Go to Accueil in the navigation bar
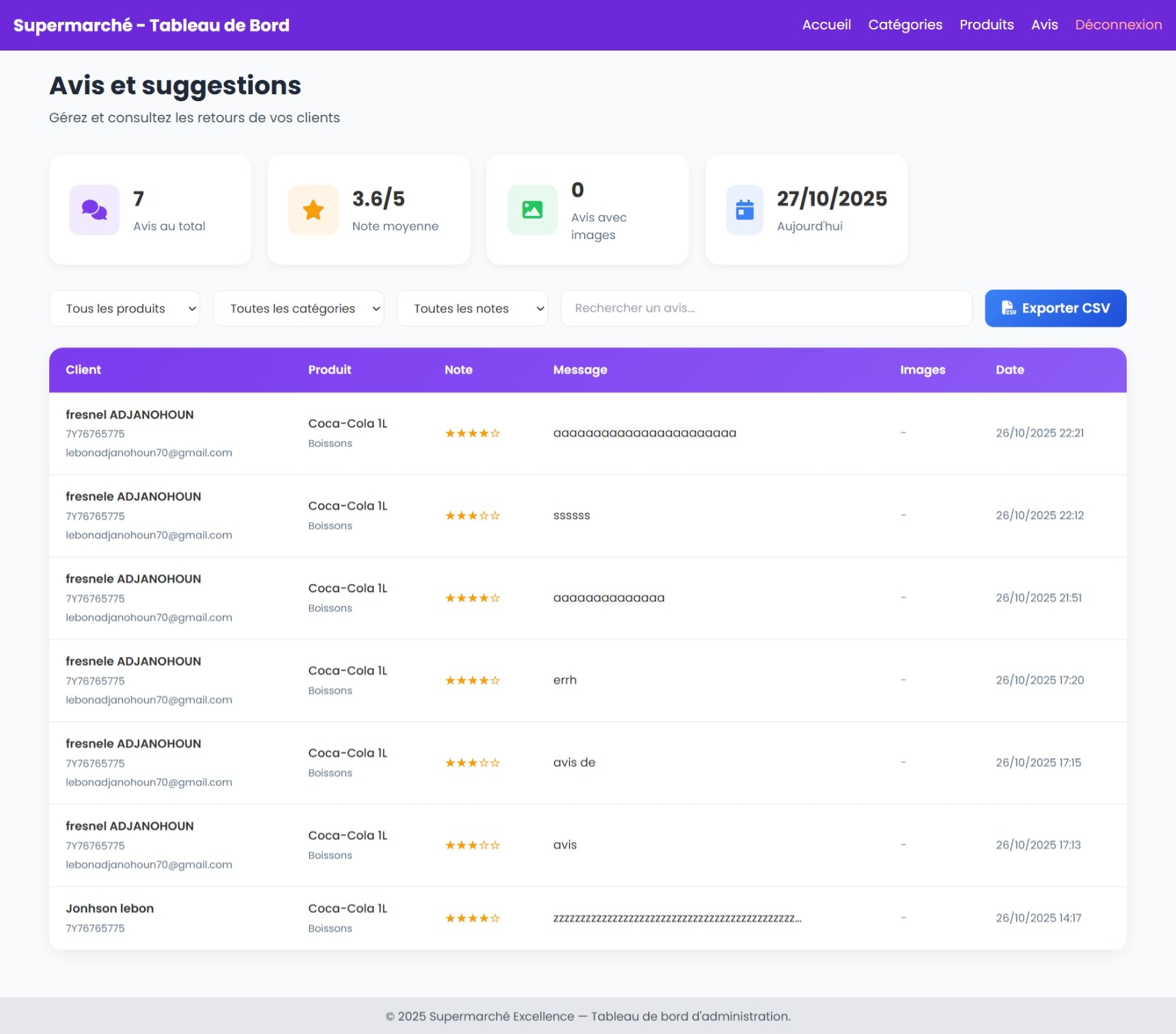 pos(826,25)
